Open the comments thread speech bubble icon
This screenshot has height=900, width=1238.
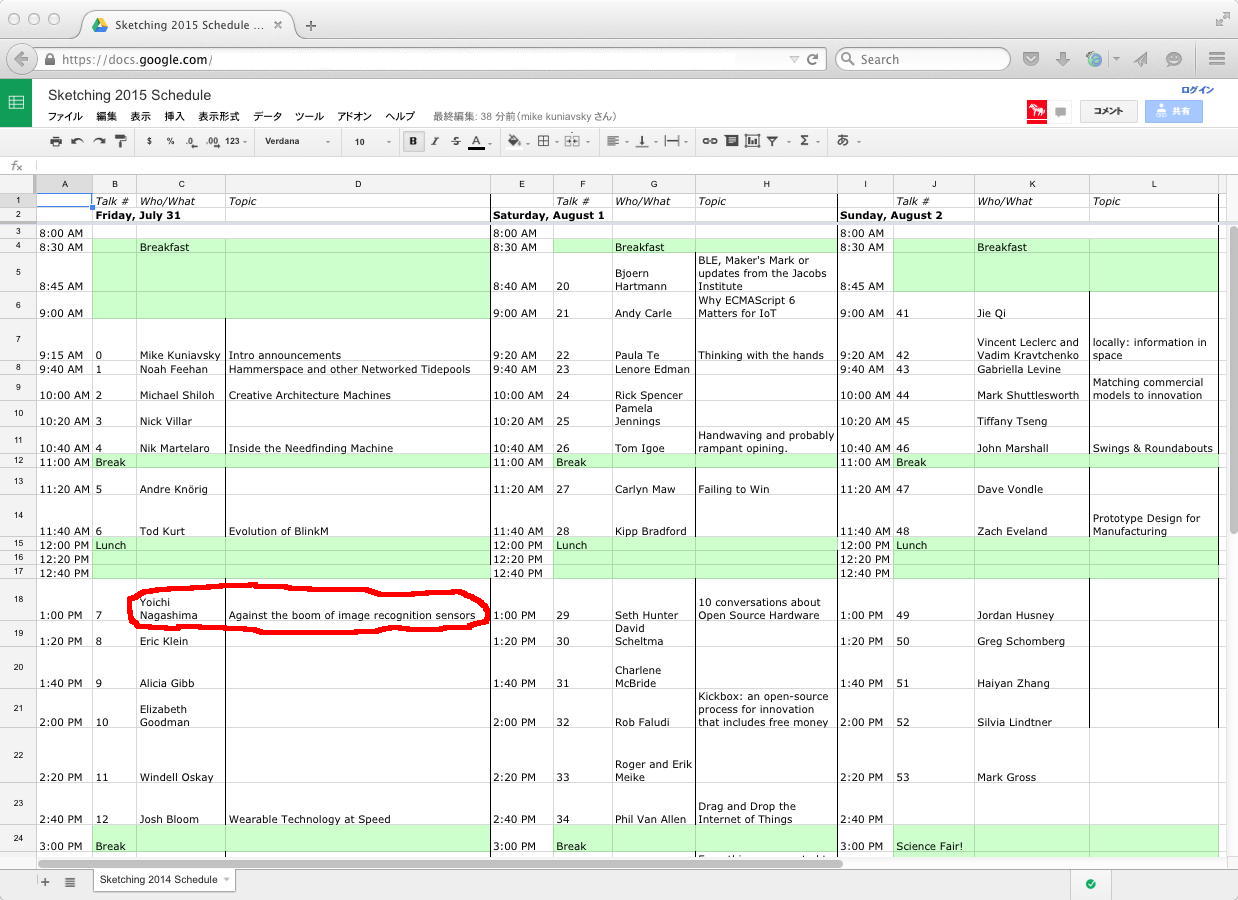[x=1061, y=112]
